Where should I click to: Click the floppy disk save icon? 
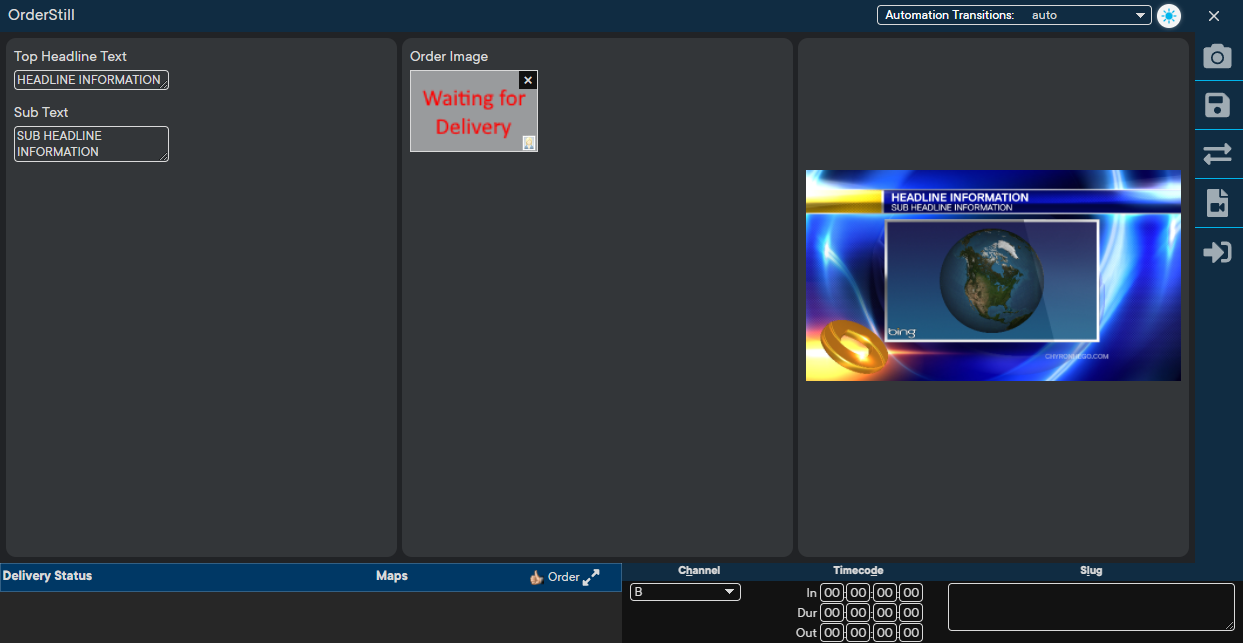[x=1217, y=105]
